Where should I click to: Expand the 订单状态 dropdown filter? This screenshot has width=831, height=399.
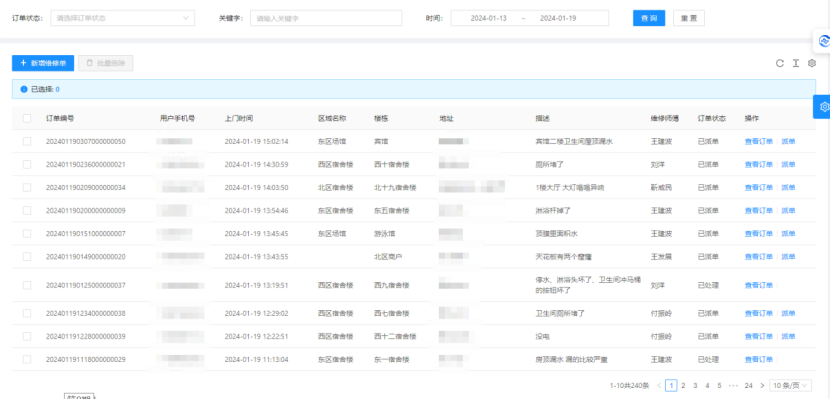pyautogui.click(x=122, y=18)
